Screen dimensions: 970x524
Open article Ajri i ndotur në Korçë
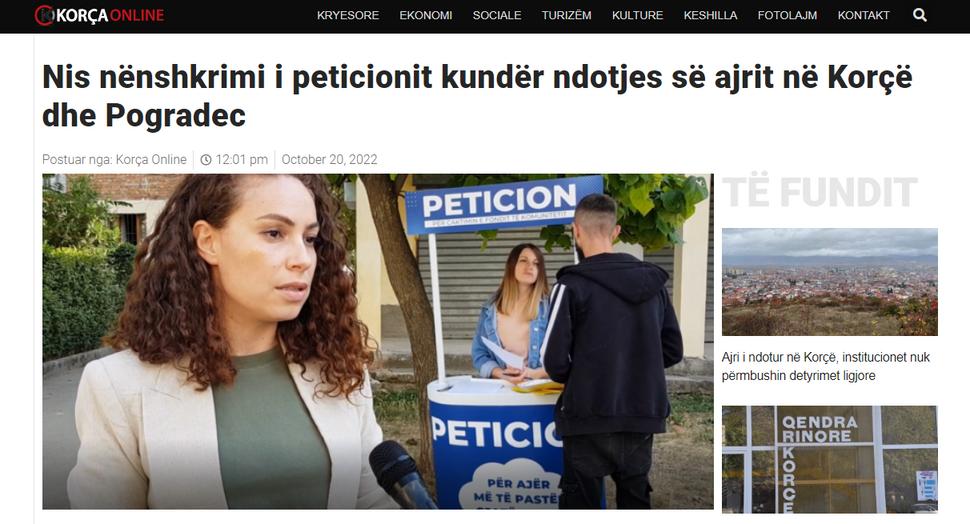825,366
